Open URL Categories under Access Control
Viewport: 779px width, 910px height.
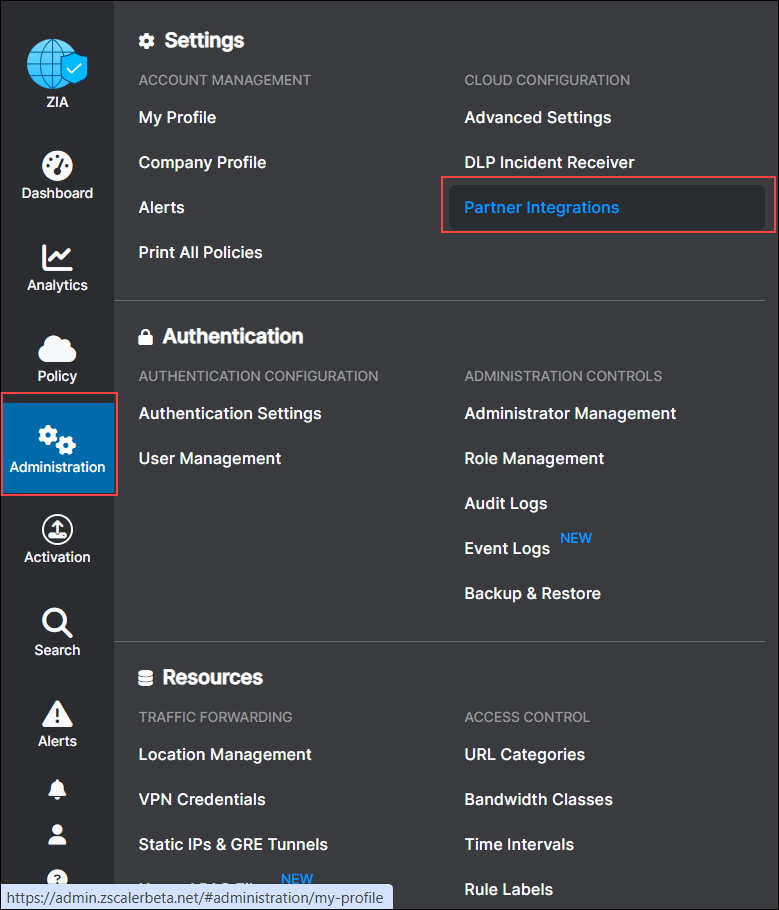click(x=524, y=754)
